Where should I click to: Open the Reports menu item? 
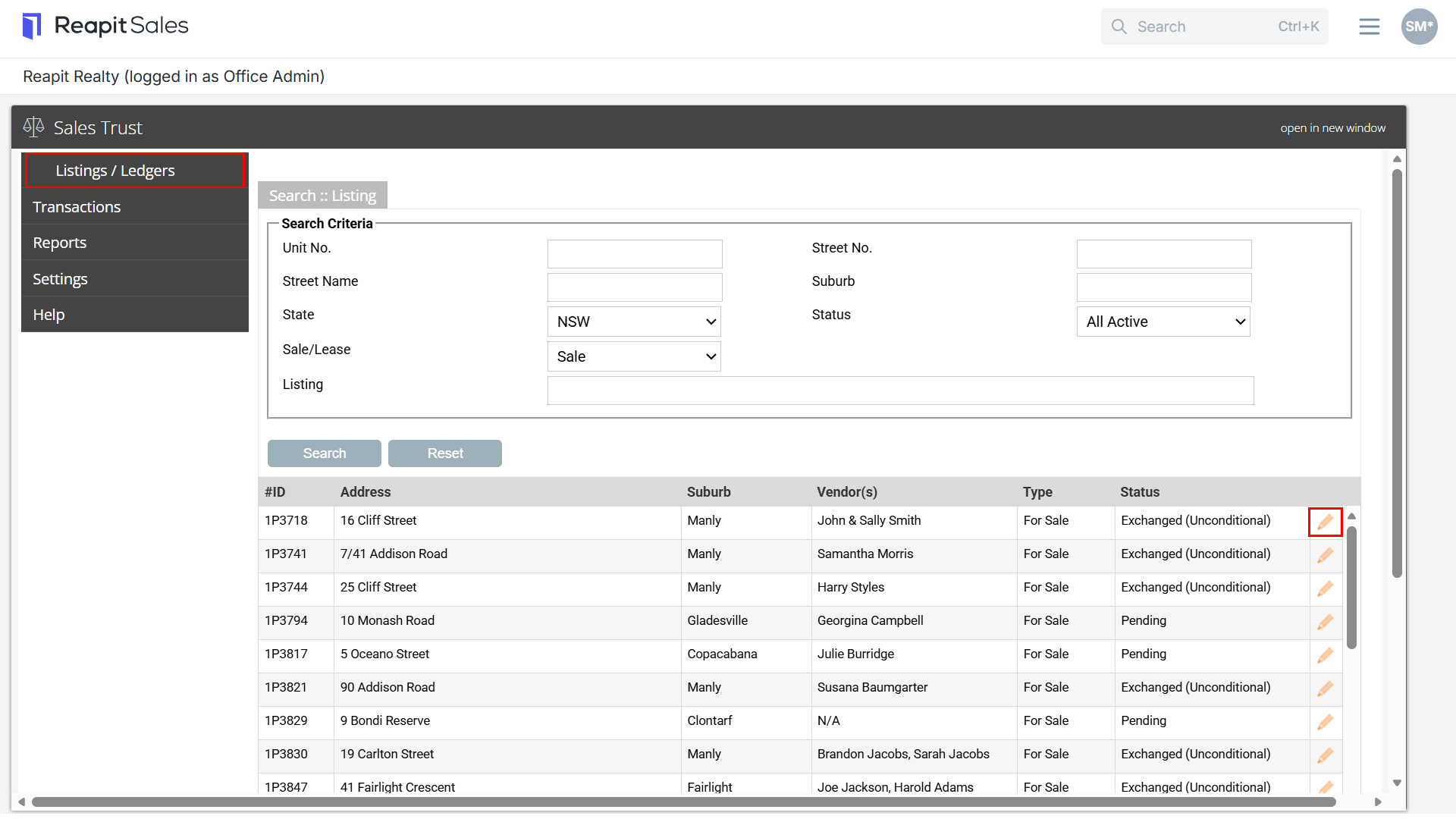pyautogui.click(x=135, y=243)
